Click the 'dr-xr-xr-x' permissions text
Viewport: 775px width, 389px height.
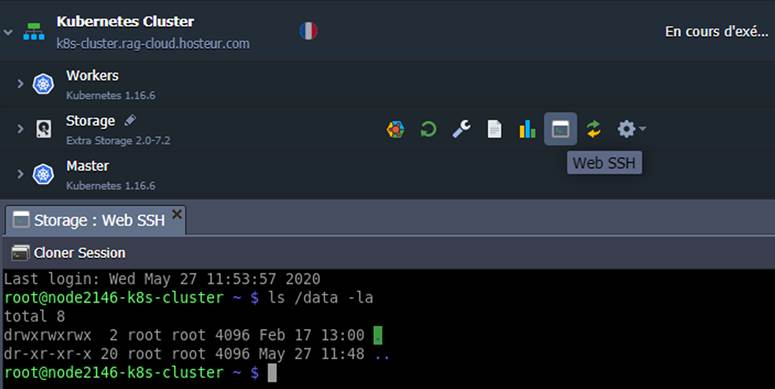[47, 354]
